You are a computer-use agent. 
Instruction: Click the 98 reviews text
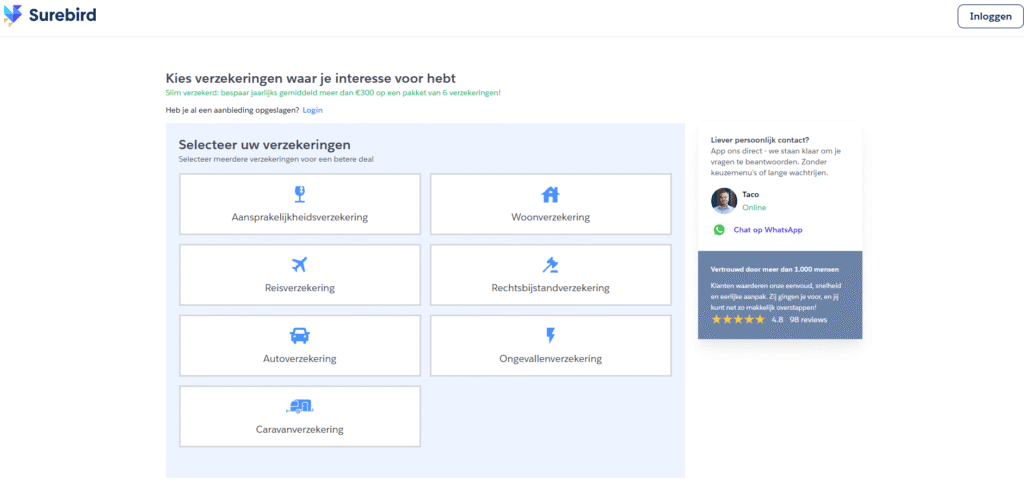pyautogui.click(x=808, y=320)
